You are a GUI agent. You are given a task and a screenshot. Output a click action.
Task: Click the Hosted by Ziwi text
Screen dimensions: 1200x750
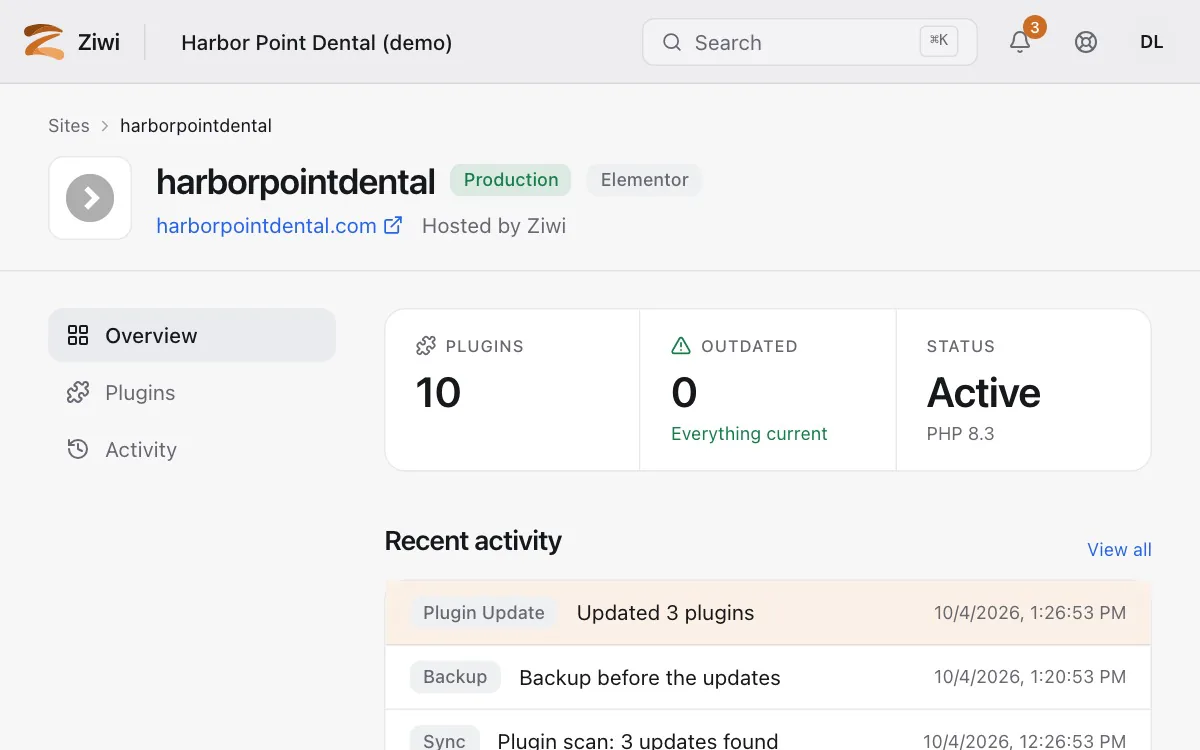494,226
